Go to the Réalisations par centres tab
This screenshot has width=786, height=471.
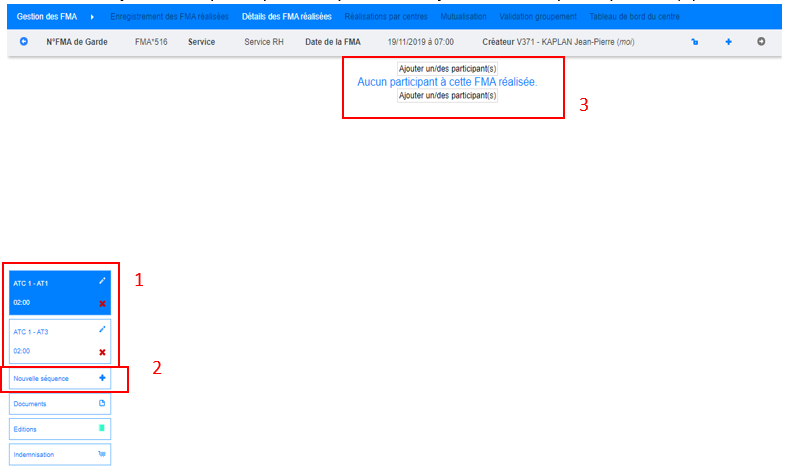click(386, 17)
